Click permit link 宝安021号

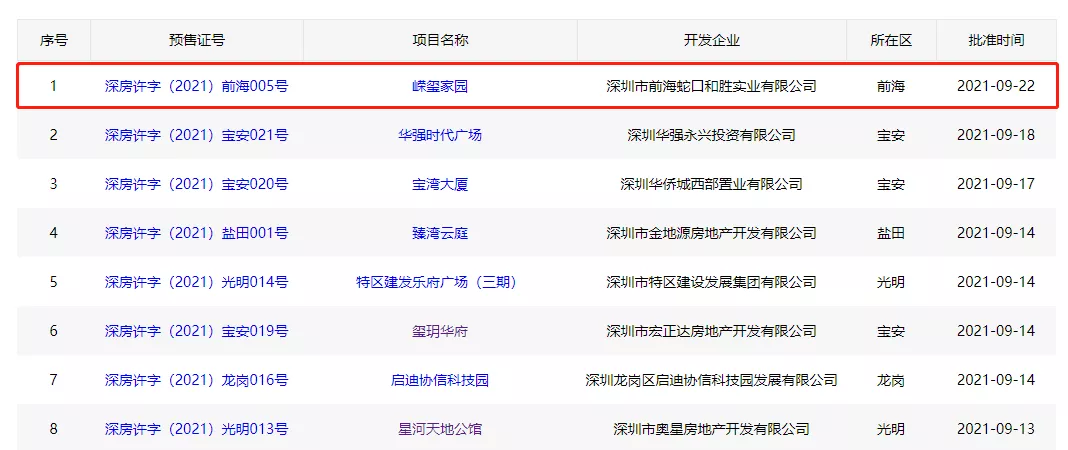click(196, 135)
